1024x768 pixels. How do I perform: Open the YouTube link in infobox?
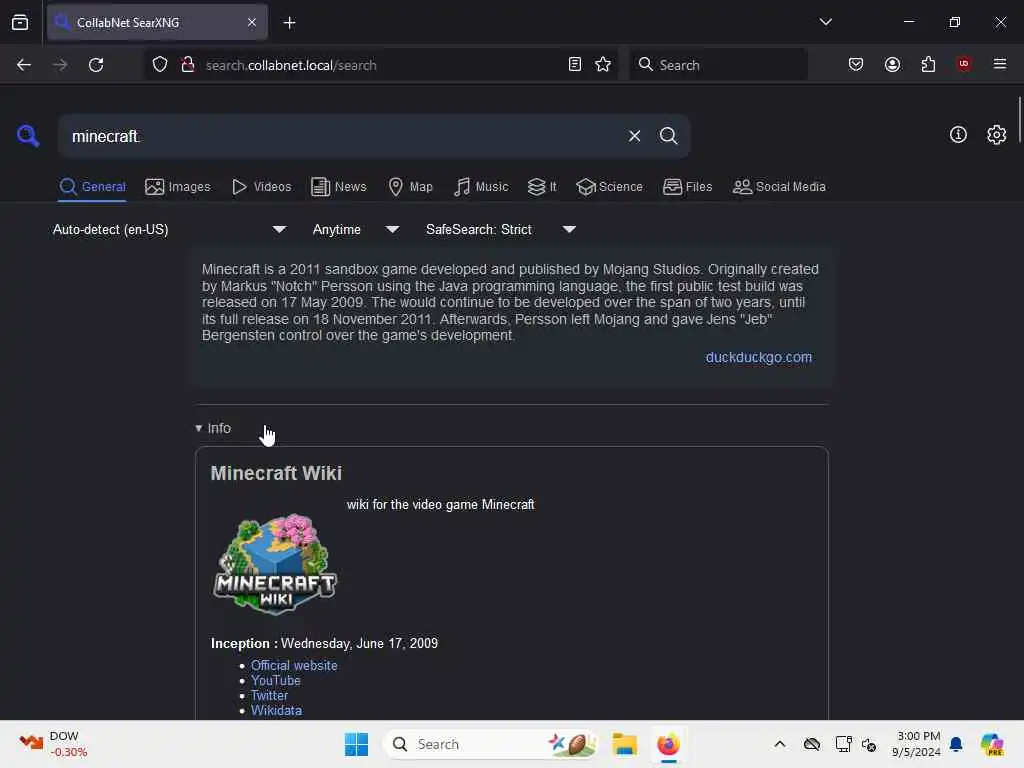tap(276, 680)
